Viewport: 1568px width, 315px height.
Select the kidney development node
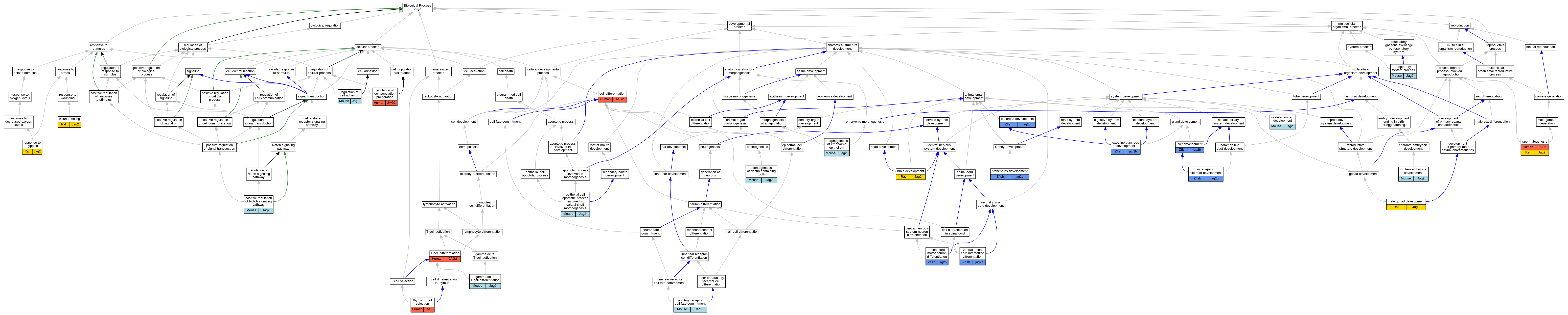click(1009, 147)
